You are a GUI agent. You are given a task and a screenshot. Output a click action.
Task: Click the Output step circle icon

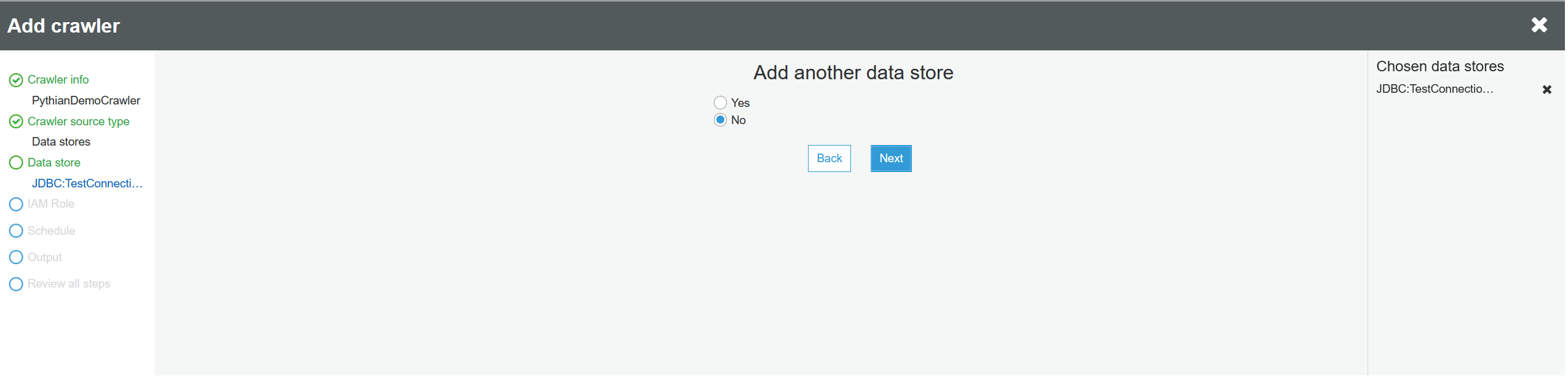(x=16, y=257)
